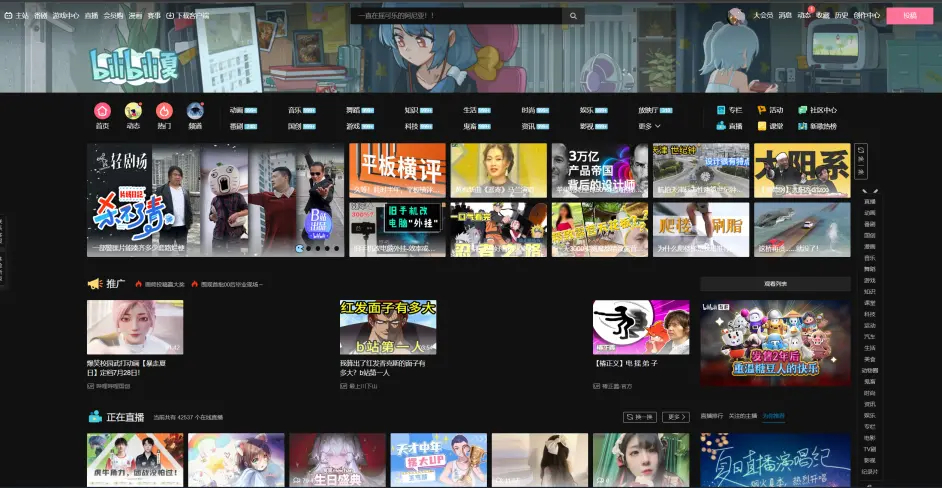Click the 动态 yellow face icon

click(x=133, y=111)
